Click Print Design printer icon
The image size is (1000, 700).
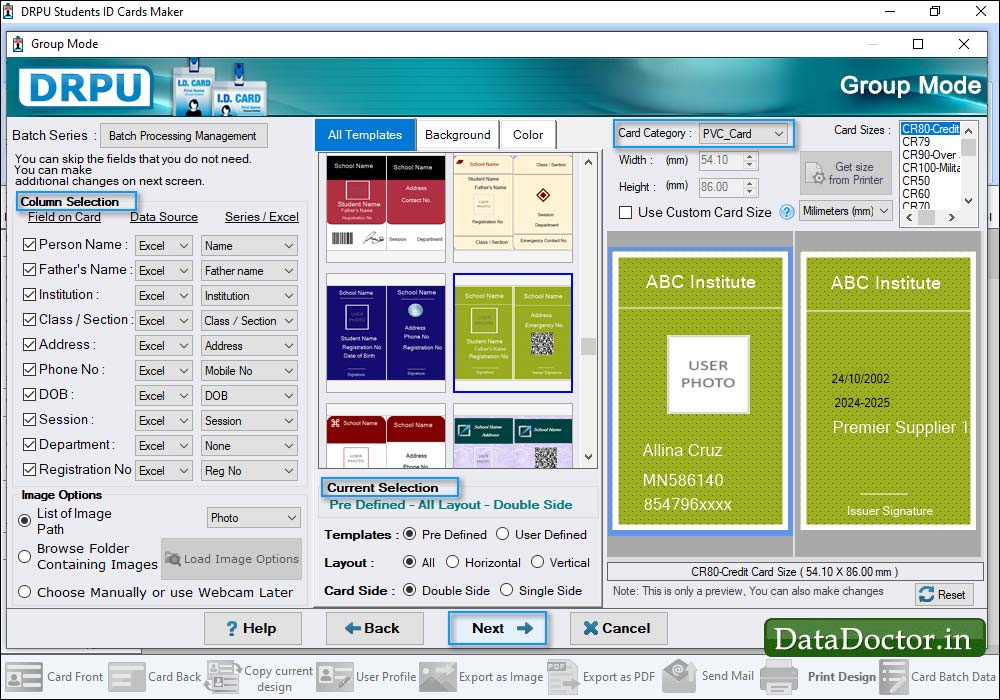coord(779,677)
